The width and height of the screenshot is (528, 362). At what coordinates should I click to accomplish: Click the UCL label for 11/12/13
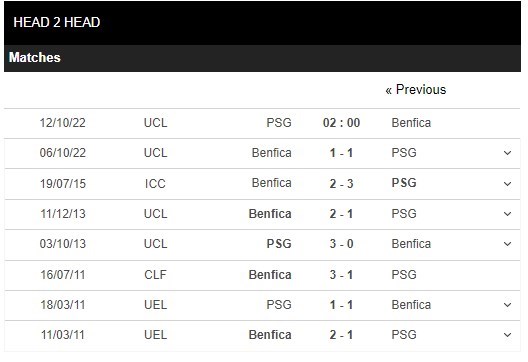pos(155,214)
